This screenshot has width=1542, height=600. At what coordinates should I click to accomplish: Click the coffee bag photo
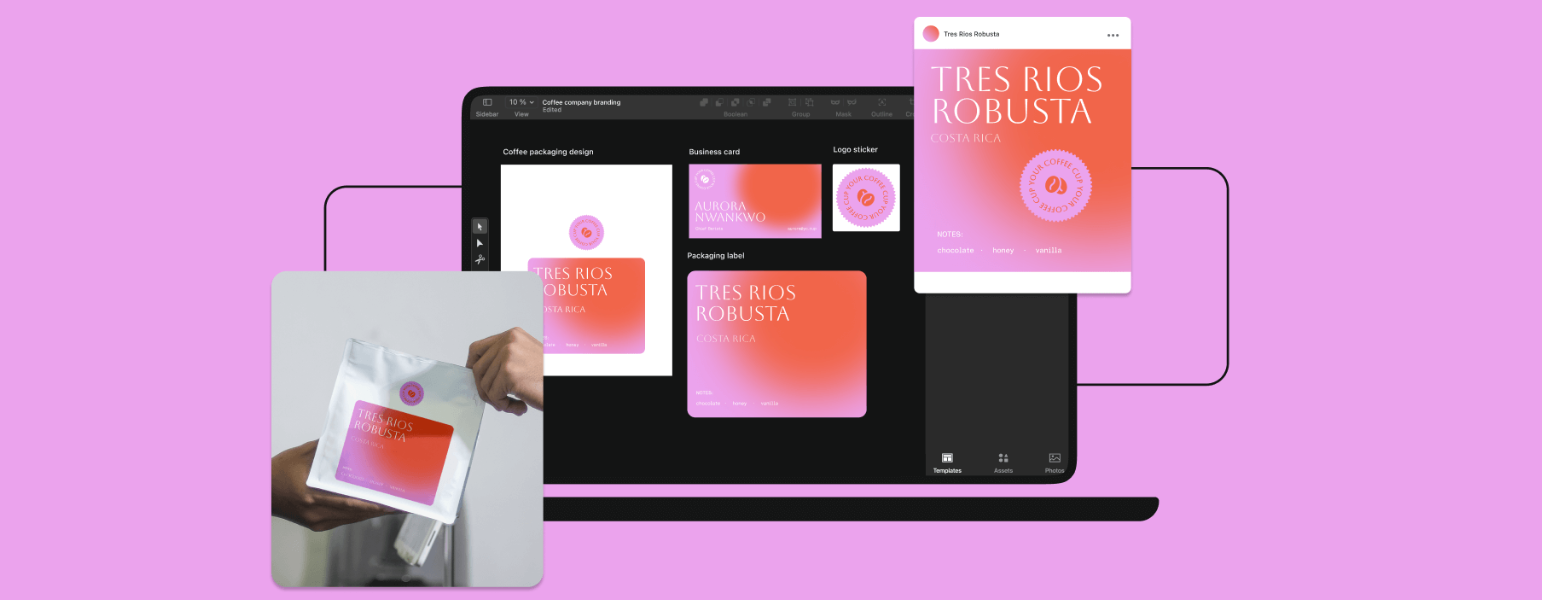tap(407, 429)
